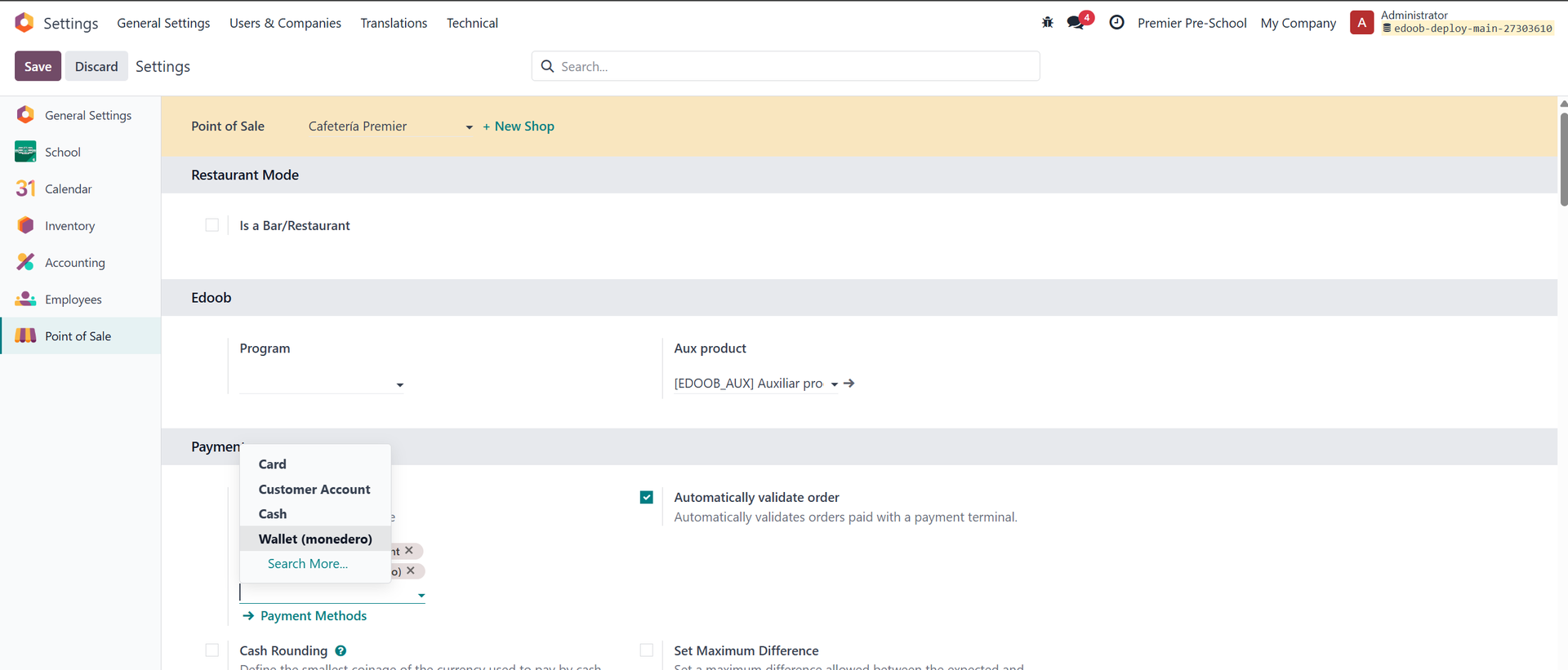Viewport: 1568px width, 670px height.
Task: Remove the payment method tag ending in 'o)'
Action: click(x=411, y=570)
